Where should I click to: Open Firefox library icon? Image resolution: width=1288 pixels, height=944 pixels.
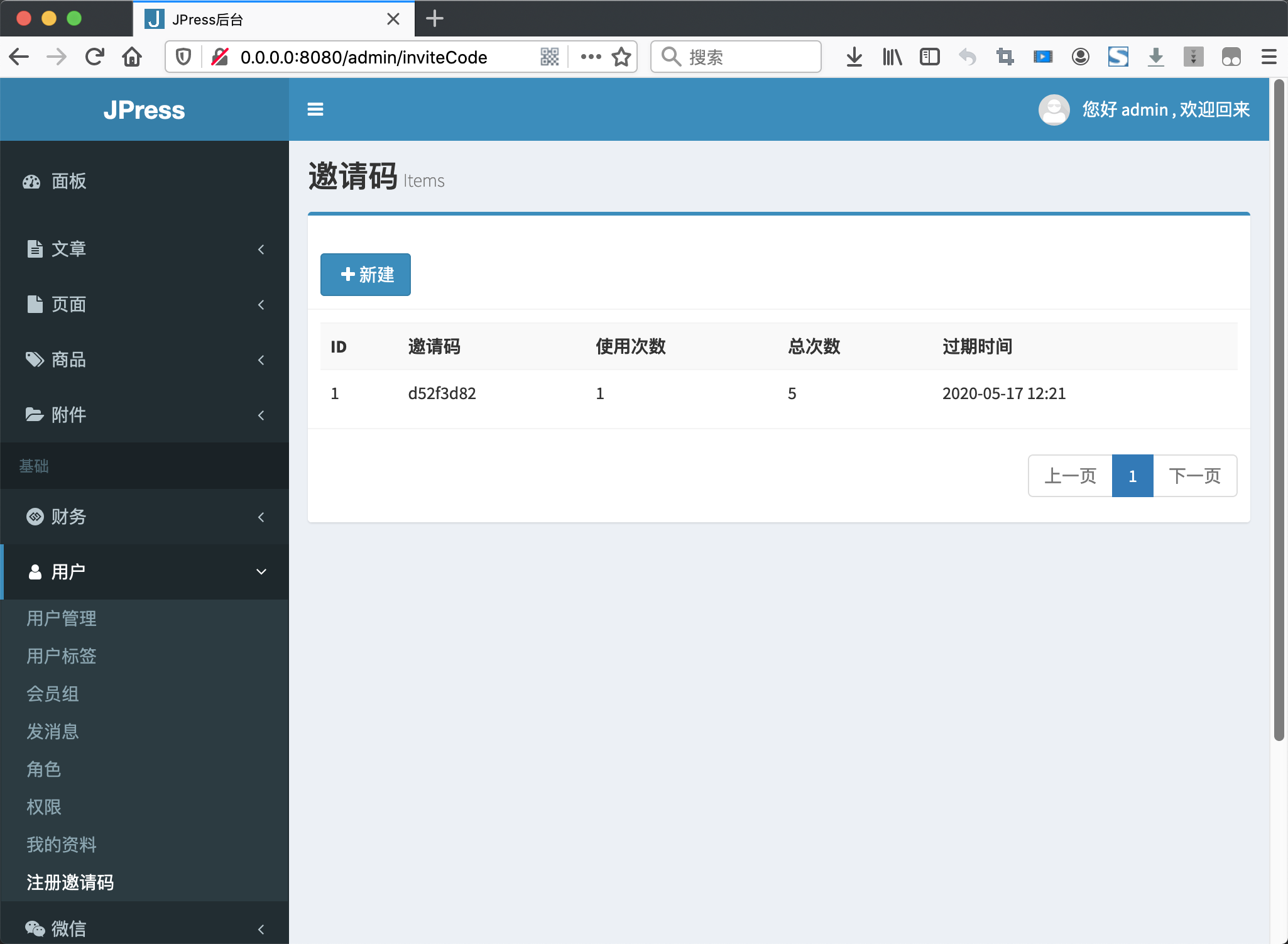tap(892, 57)
